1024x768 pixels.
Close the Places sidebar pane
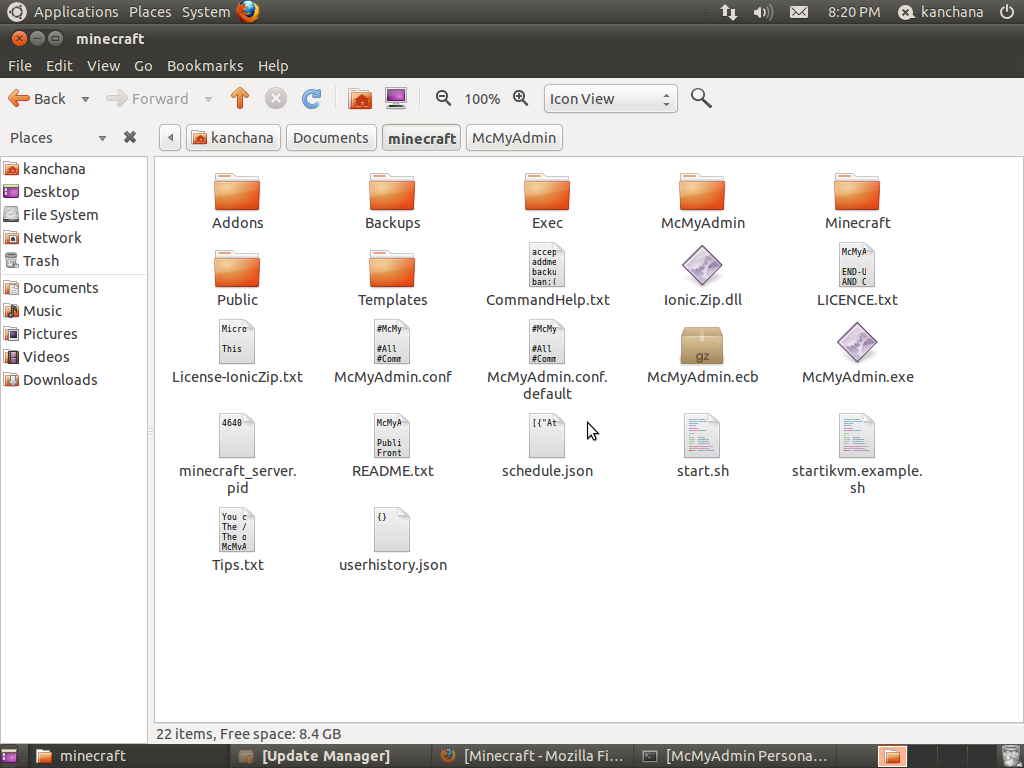point(130,137)
